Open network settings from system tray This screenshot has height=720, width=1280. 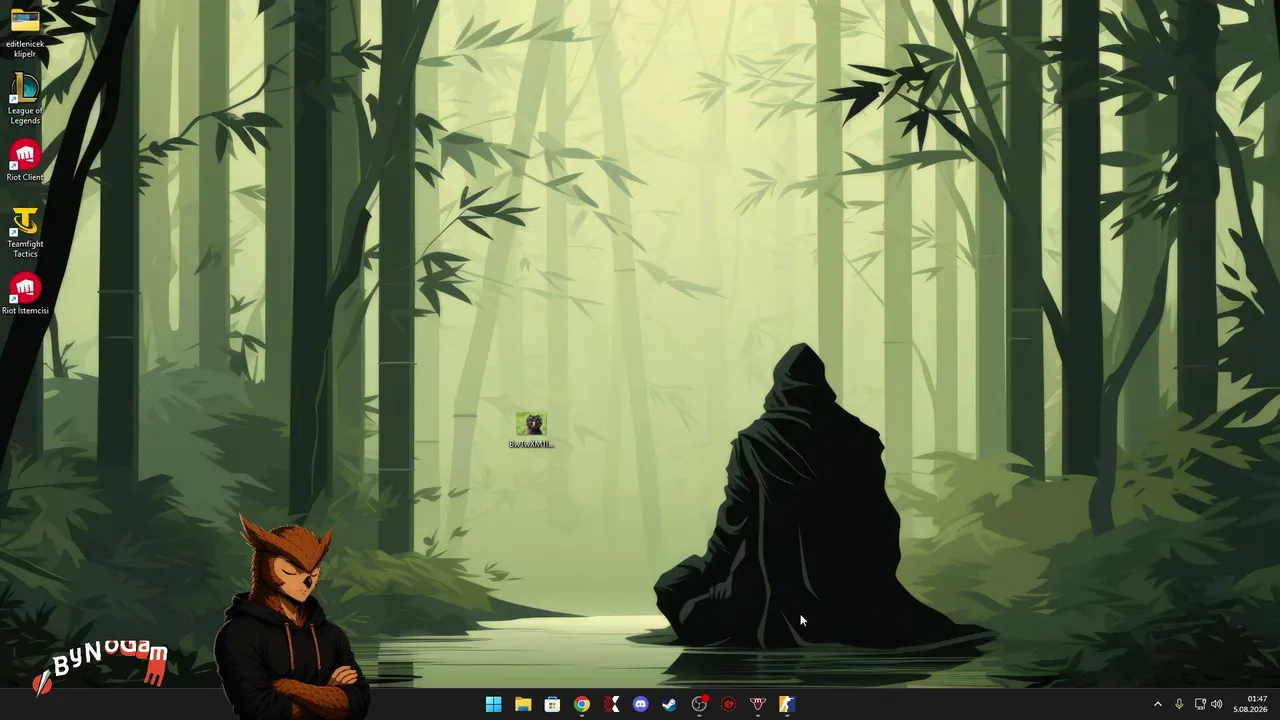[x=1200, y=705]
